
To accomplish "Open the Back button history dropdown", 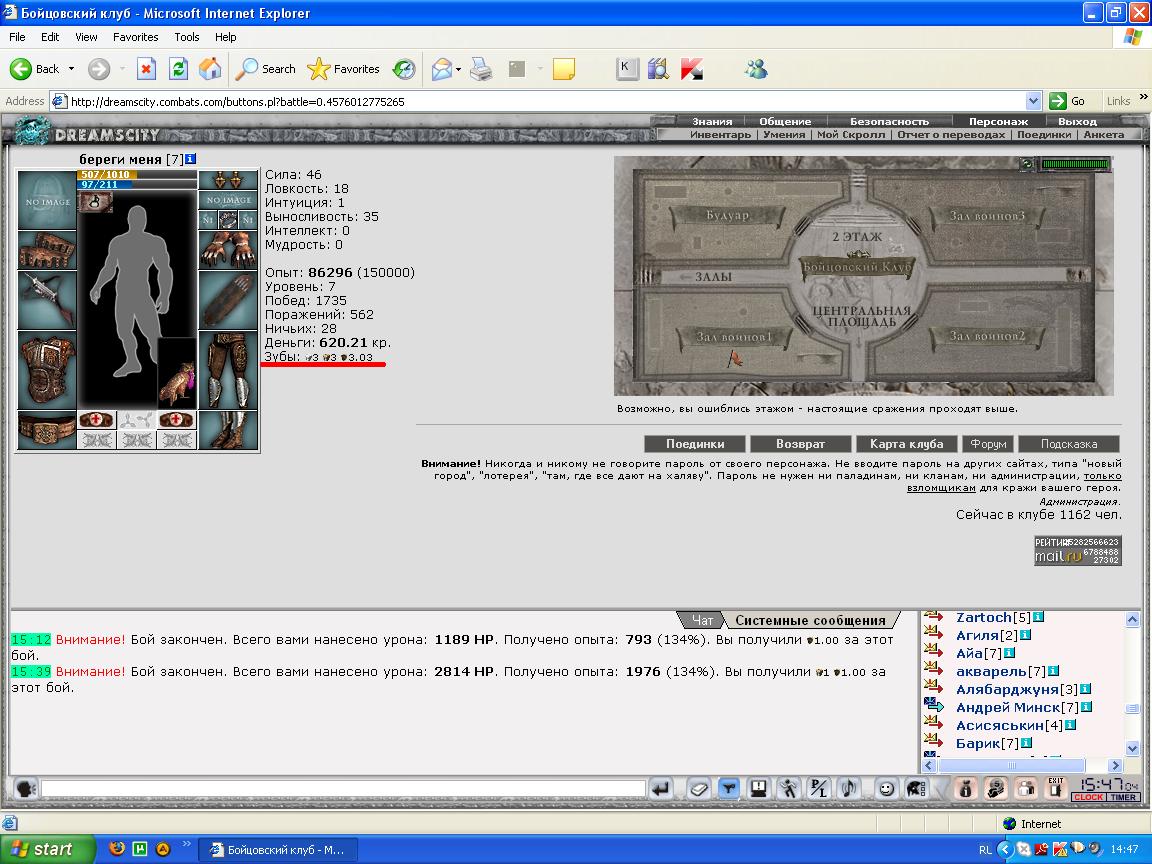I will (71, 69).
